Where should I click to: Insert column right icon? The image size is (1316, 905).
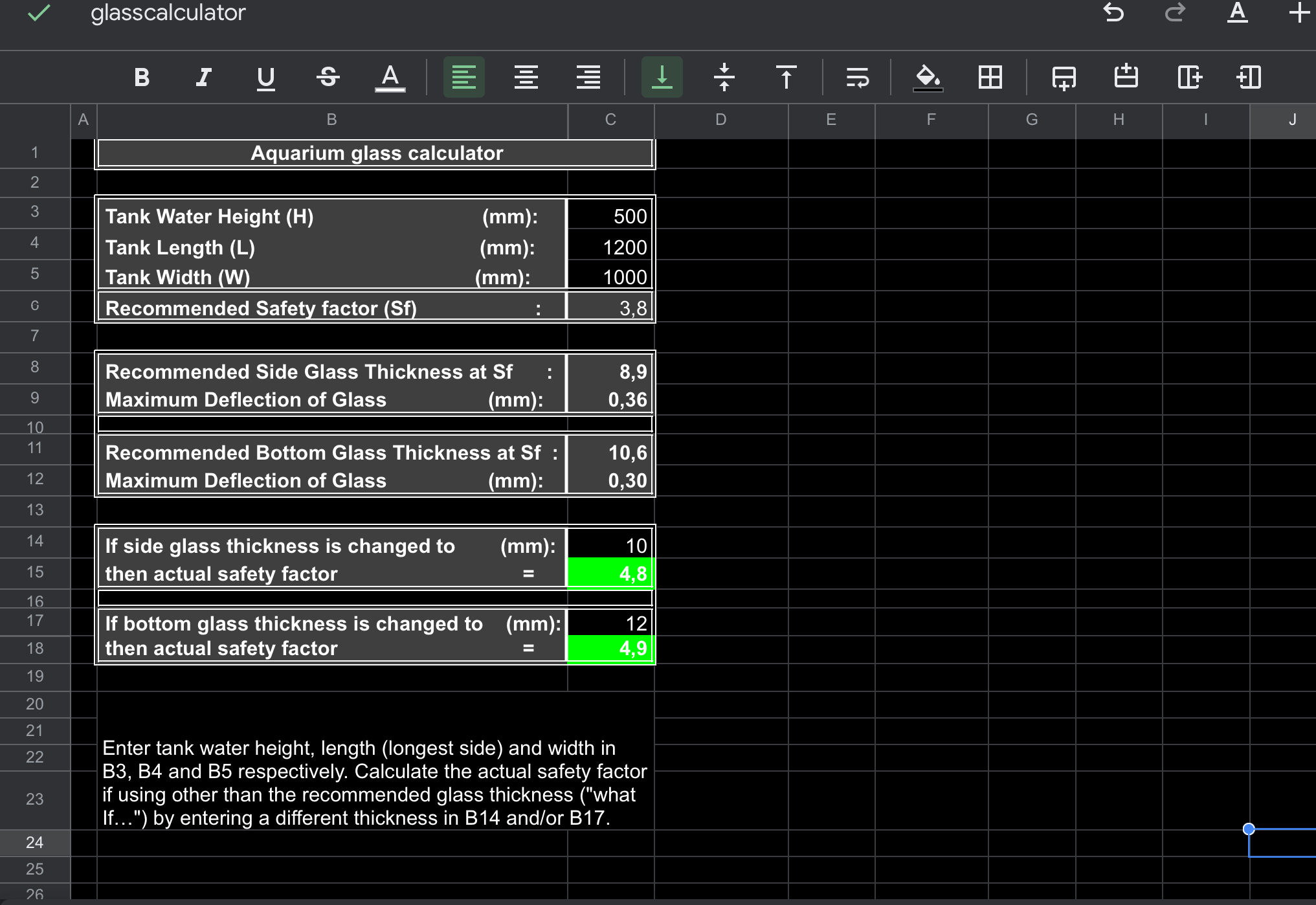click(1188, 77)
